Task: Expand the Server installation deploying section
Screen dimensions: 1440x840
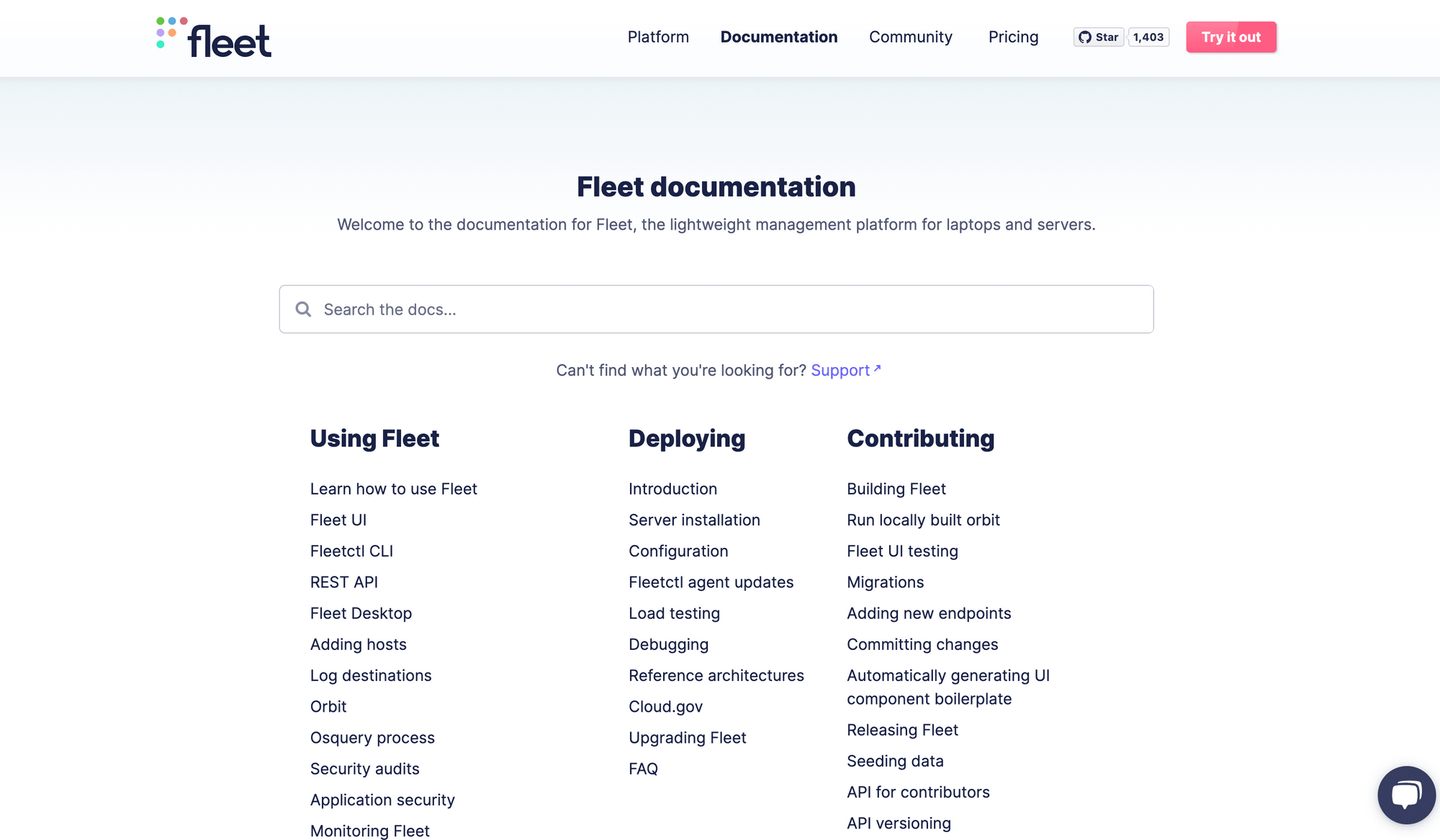Action: 694,520
